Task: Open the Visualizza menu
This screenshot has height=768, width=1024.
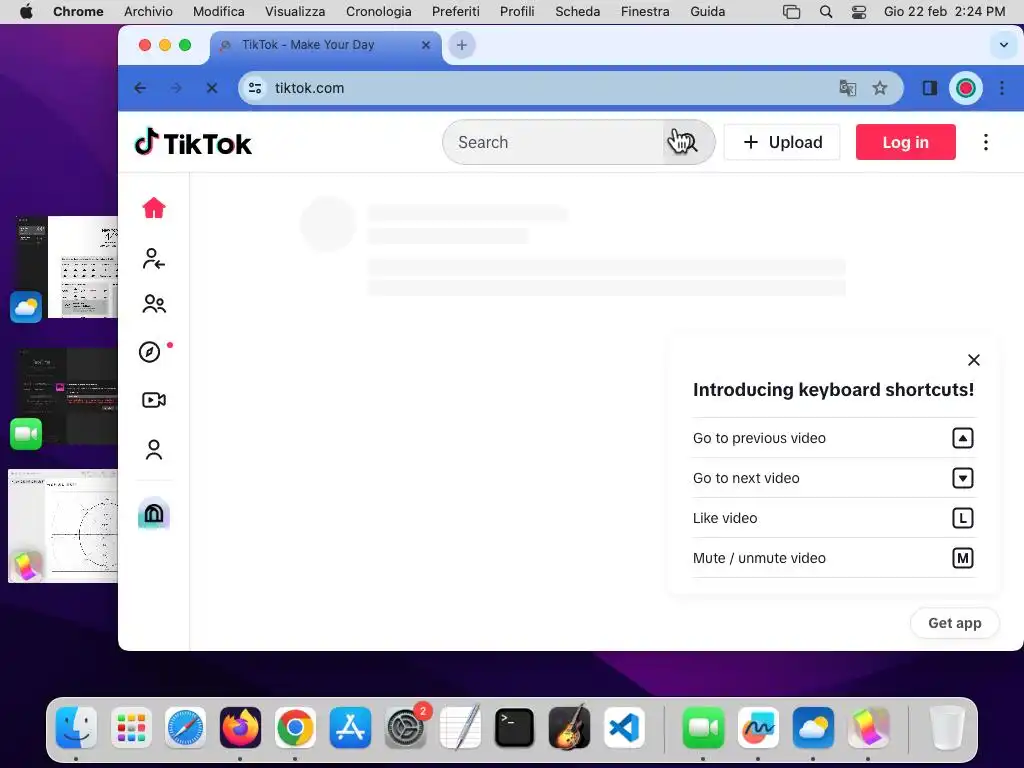Action: [x=295, y=11]
